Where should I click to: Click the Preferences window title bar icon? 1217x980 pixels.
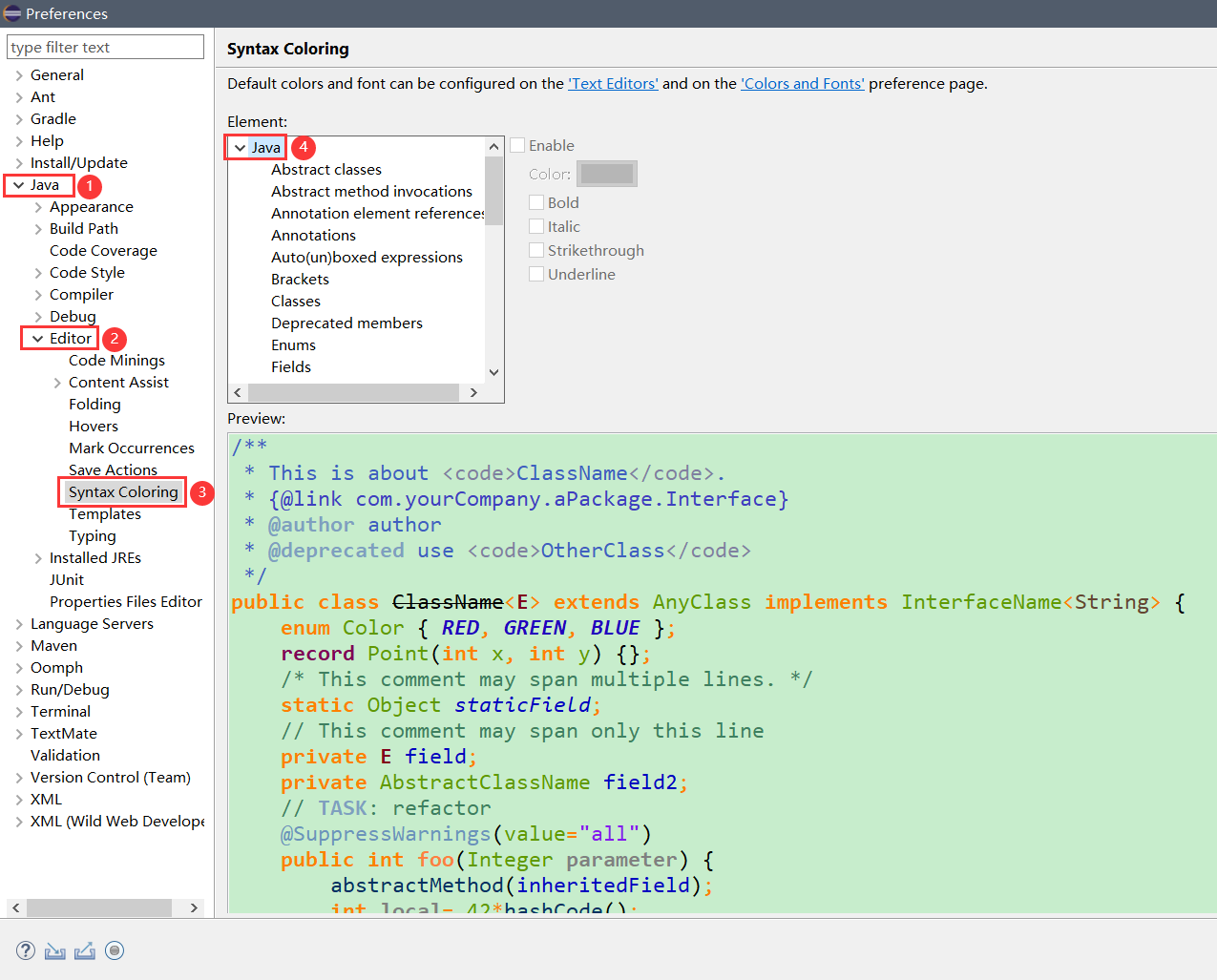pyautogui.click(x=12, y=13)
